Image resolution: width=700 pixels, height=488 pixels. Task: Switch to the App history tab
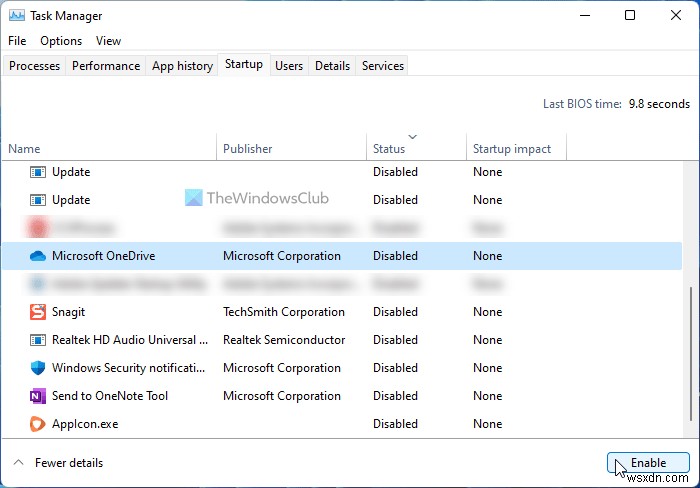[182, 66]
